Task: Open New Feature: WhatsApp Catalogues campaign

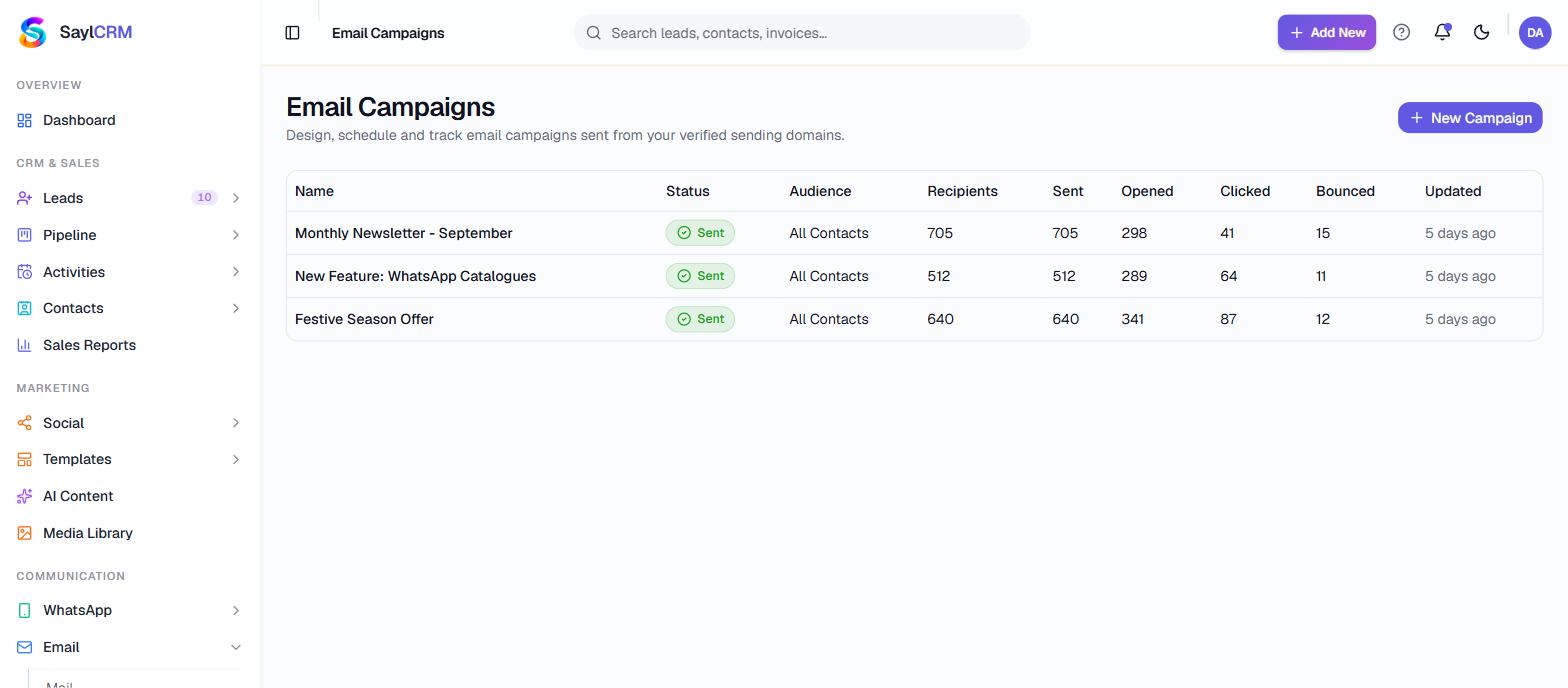Action: [x=415, y=276]
